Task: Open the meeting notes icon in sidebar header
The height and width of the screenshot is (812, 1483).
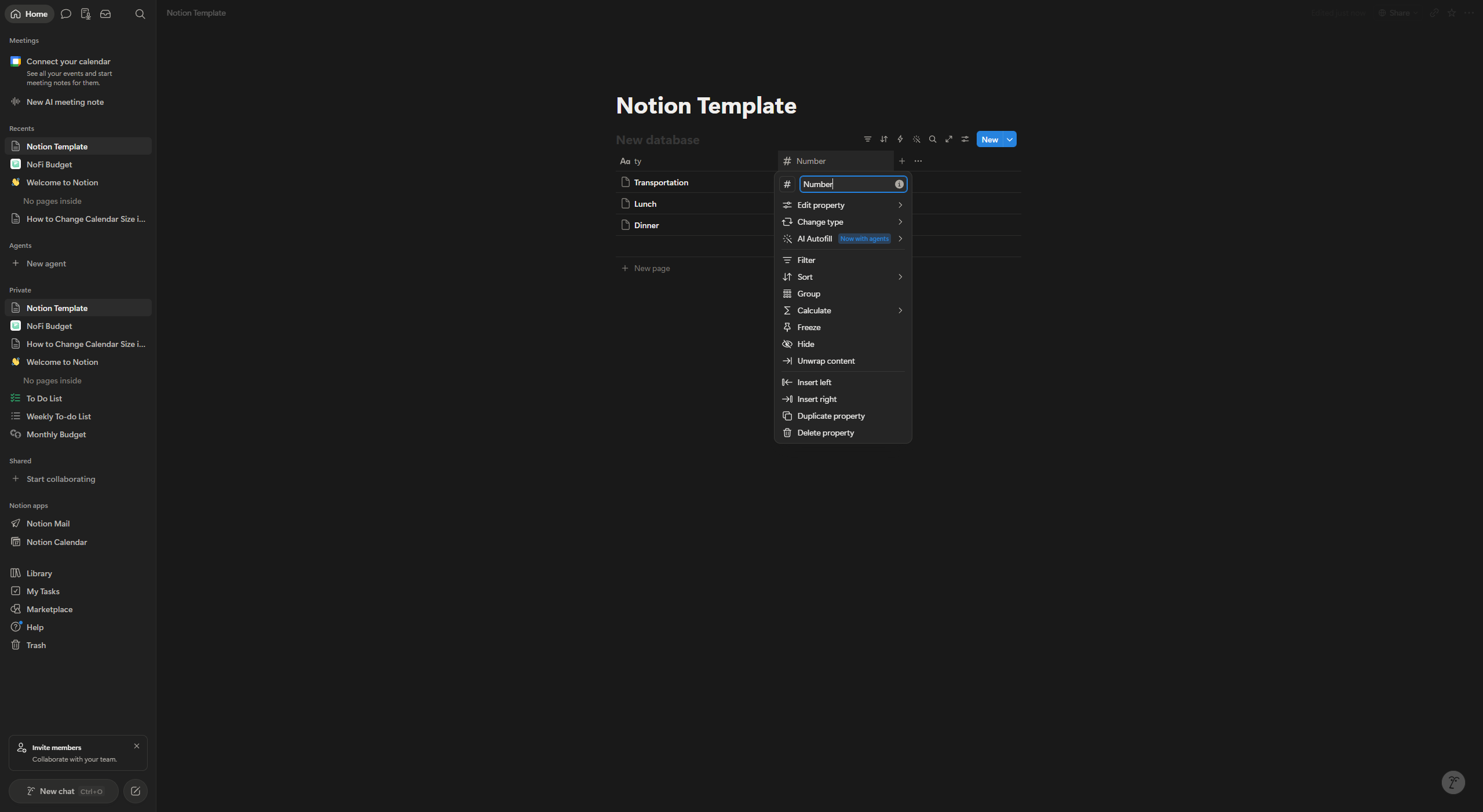Action: tap(86, 14)
